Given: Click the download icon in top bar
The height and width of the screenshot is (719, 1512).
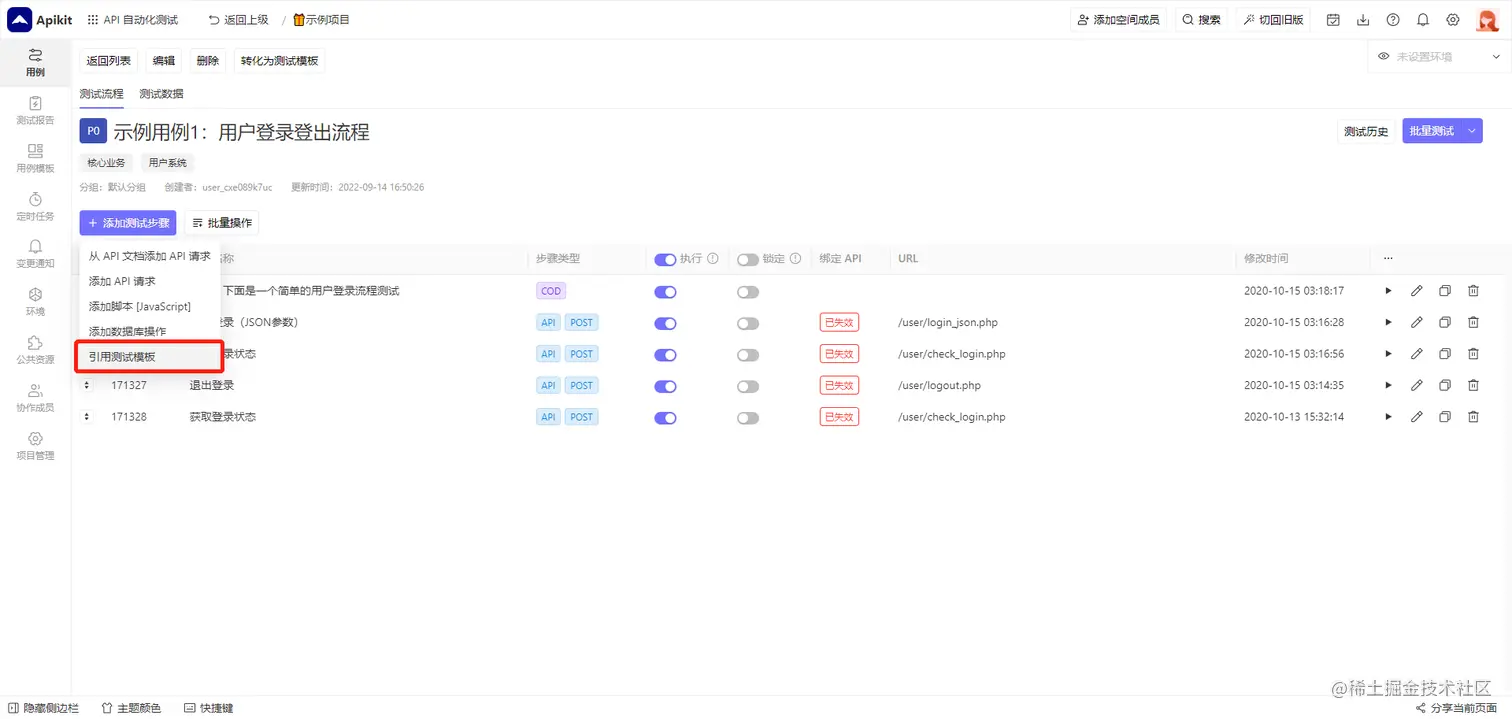Looking at the screenshot, I should click(1363, 20).
